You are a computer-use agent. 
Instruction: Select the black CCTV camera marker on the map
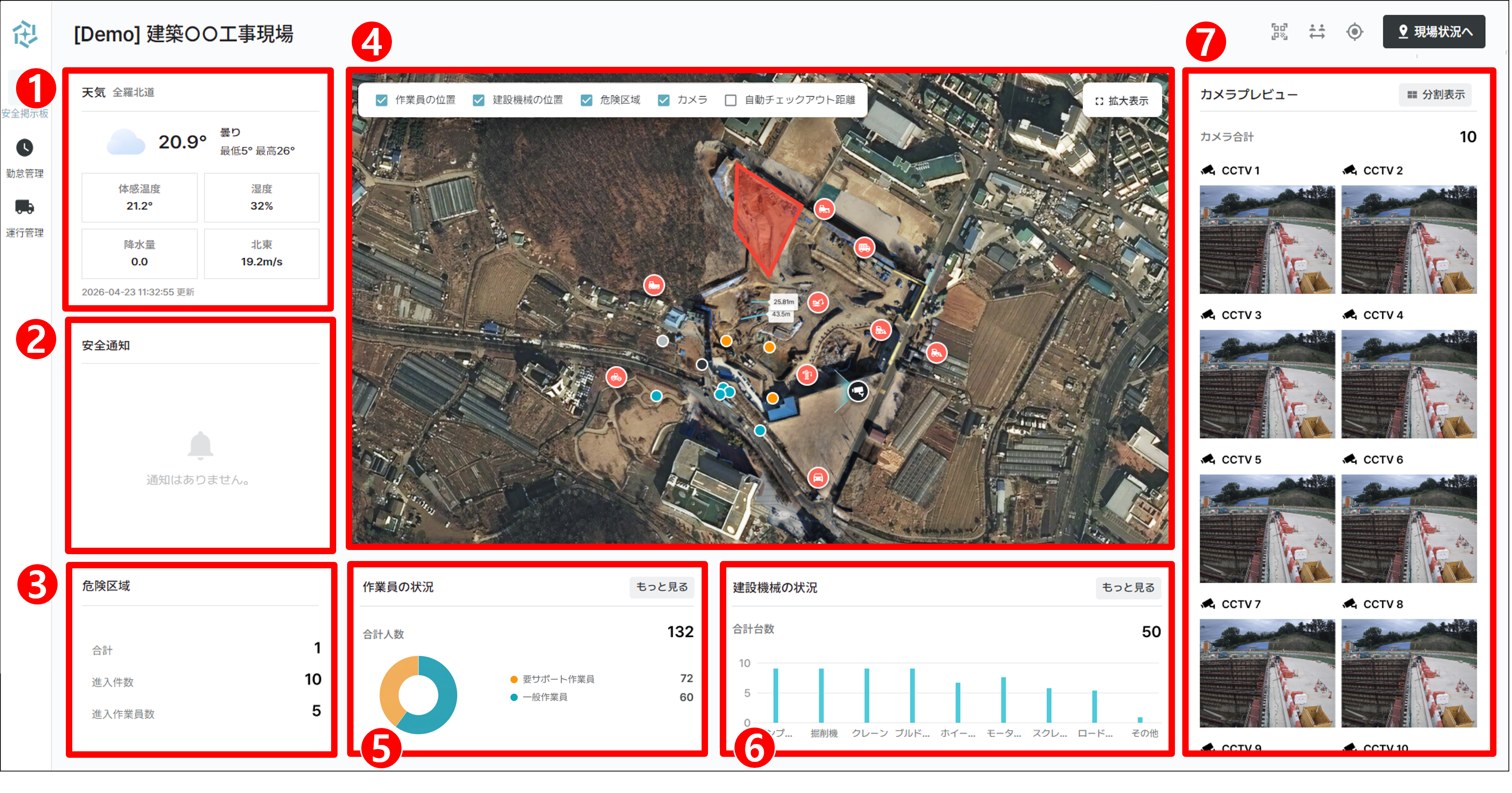858,391
